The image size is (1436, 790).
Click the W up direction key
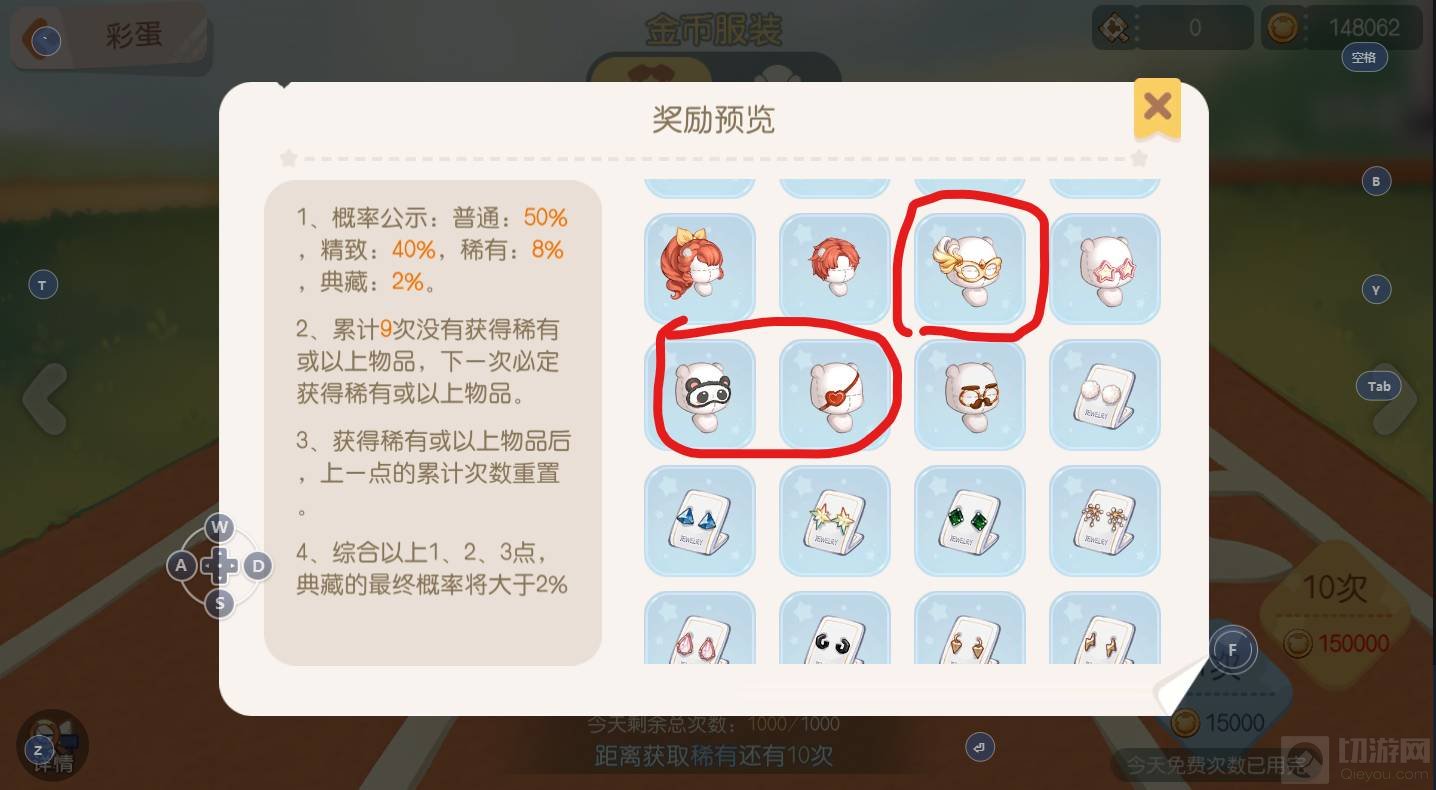click(x=220, y=527)
